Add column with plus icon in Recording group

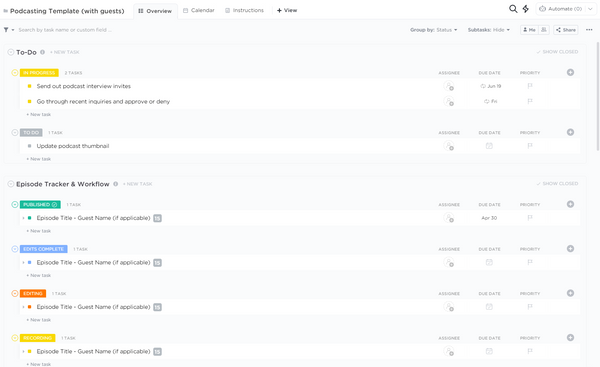point(570,338)
